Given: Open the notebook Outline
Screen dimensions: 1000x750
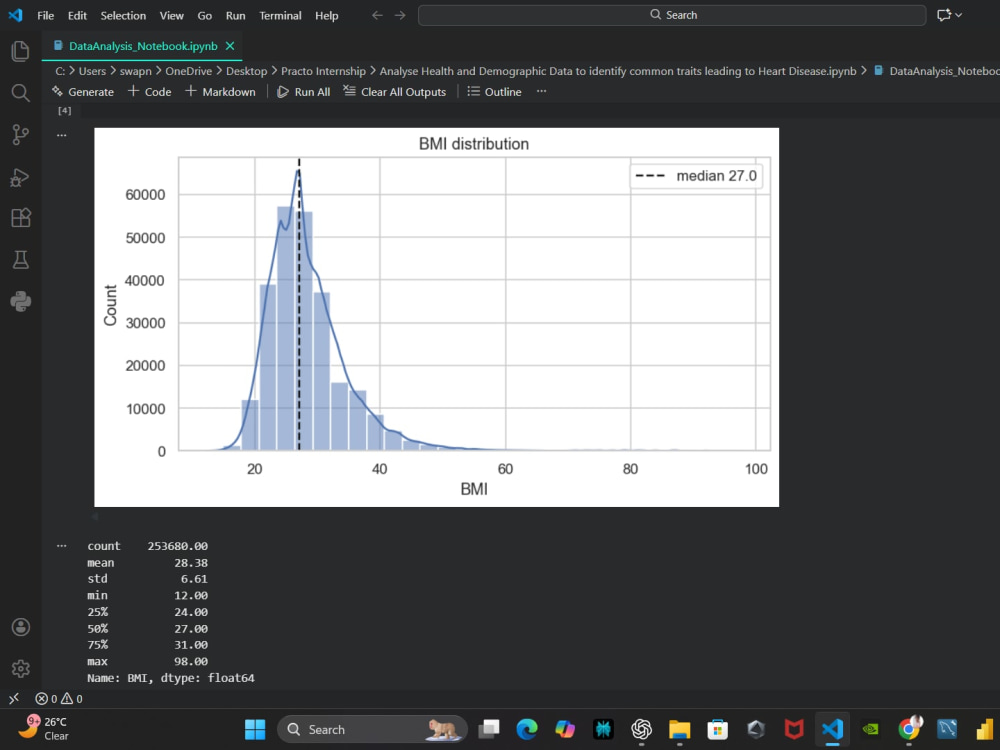Looking at the screenshot, I should 494,92.
